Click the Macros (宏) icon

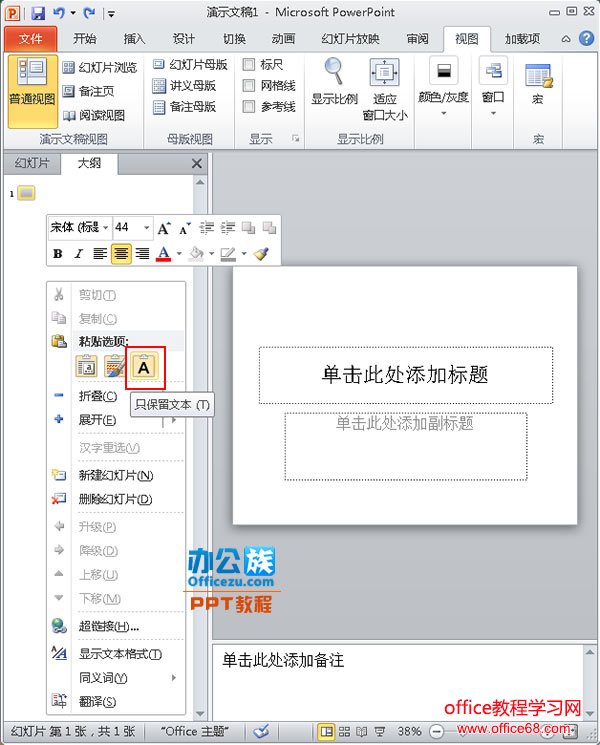[x=538, y=76]
